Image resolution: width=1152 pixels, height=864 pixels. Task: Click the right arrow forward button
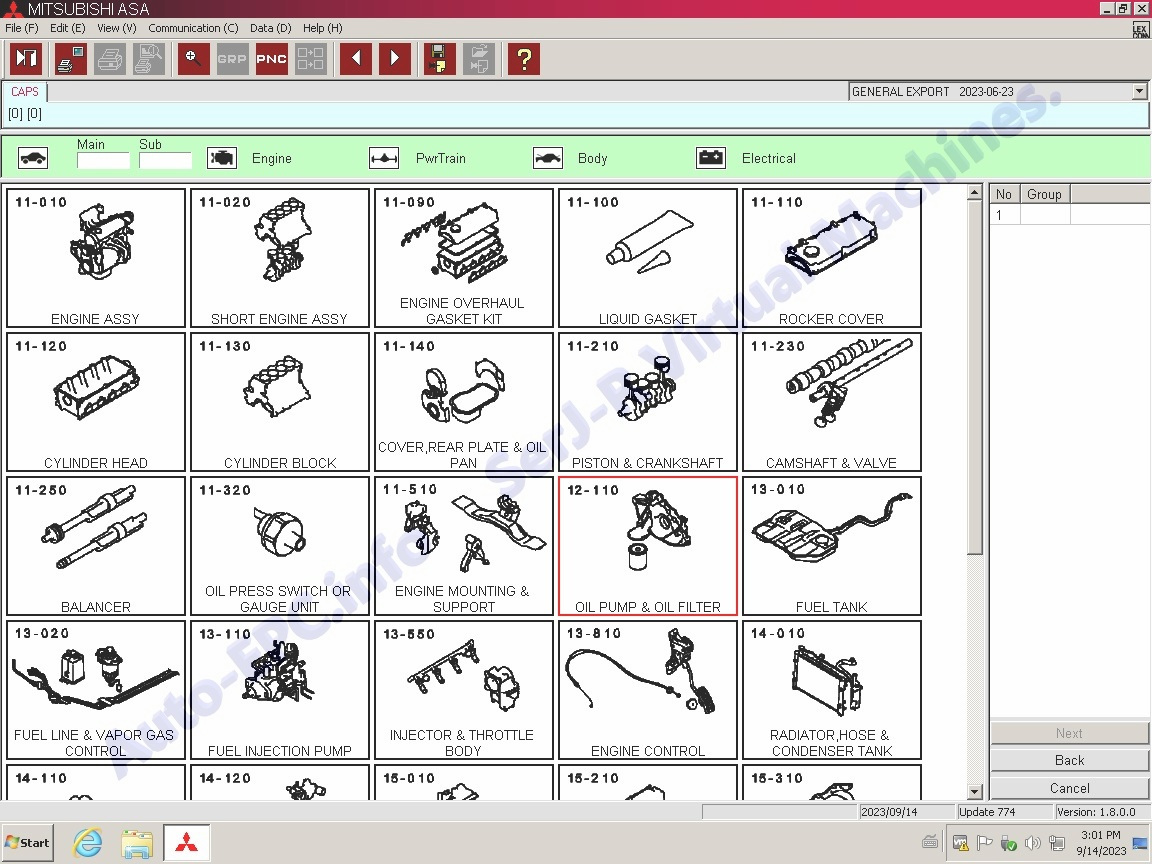point(394,59)
